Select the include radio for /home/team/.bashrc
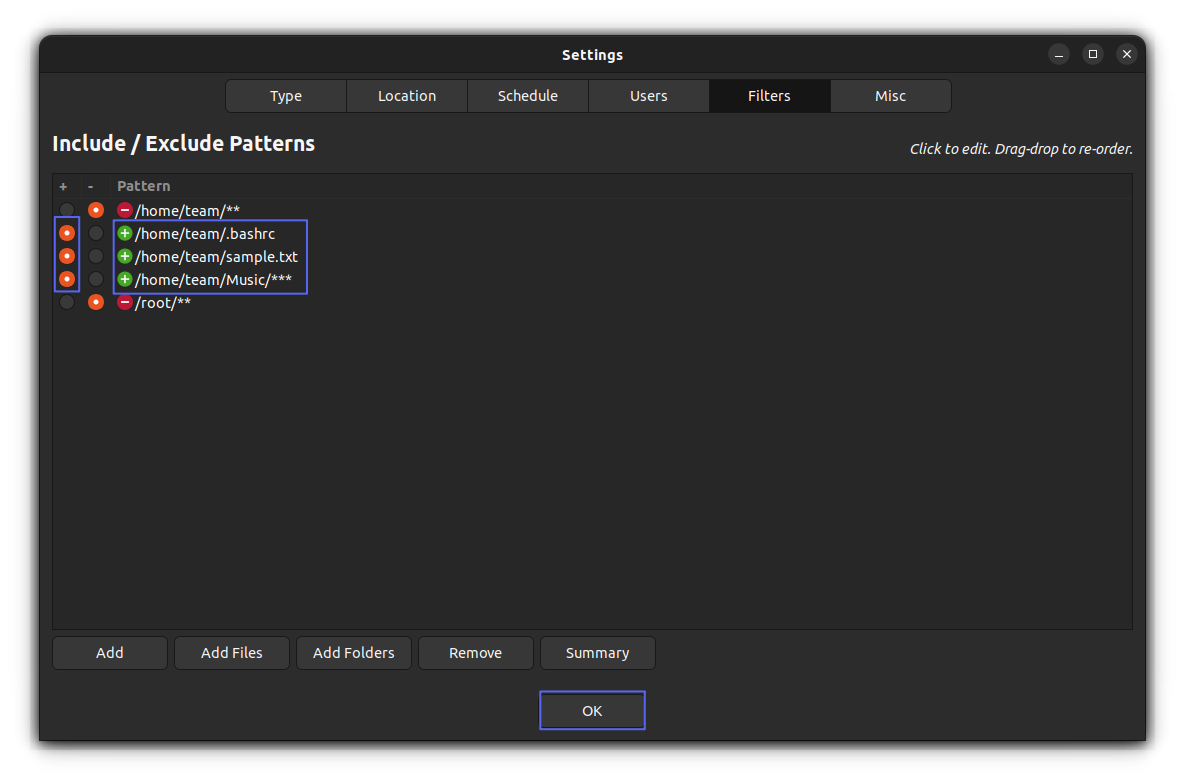 click(67, 233)
